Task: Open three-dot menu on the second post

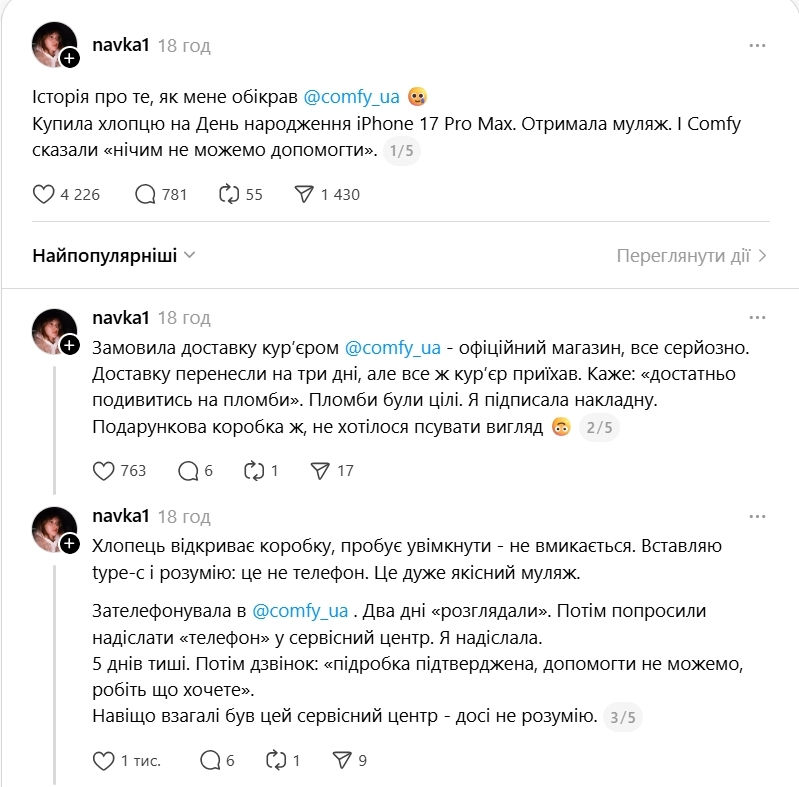Action: coord(759,318)
